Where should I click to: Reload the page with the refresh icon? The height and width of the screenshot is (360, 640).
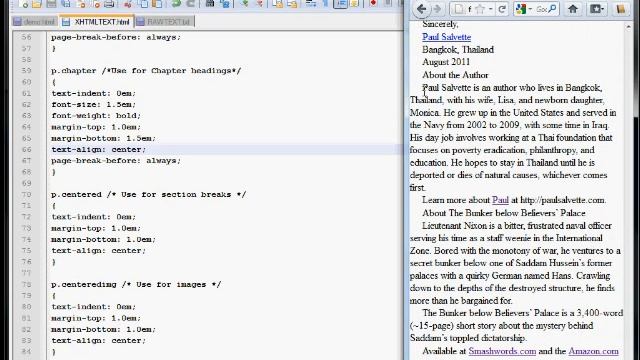tap(502, 9)
